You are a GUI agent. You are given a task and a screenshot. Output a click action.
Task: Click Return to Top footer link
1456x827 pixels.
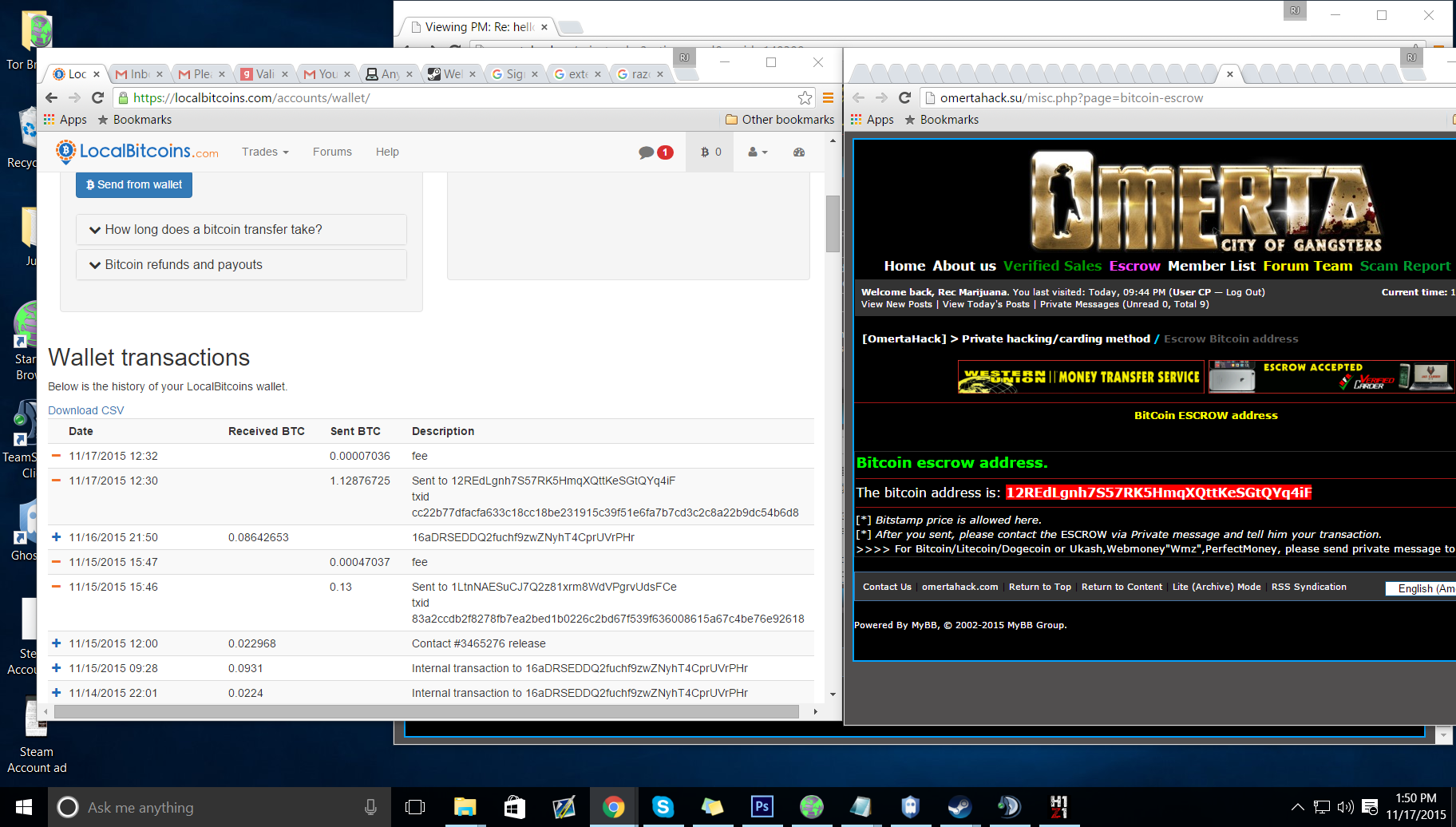point(1040,587)
